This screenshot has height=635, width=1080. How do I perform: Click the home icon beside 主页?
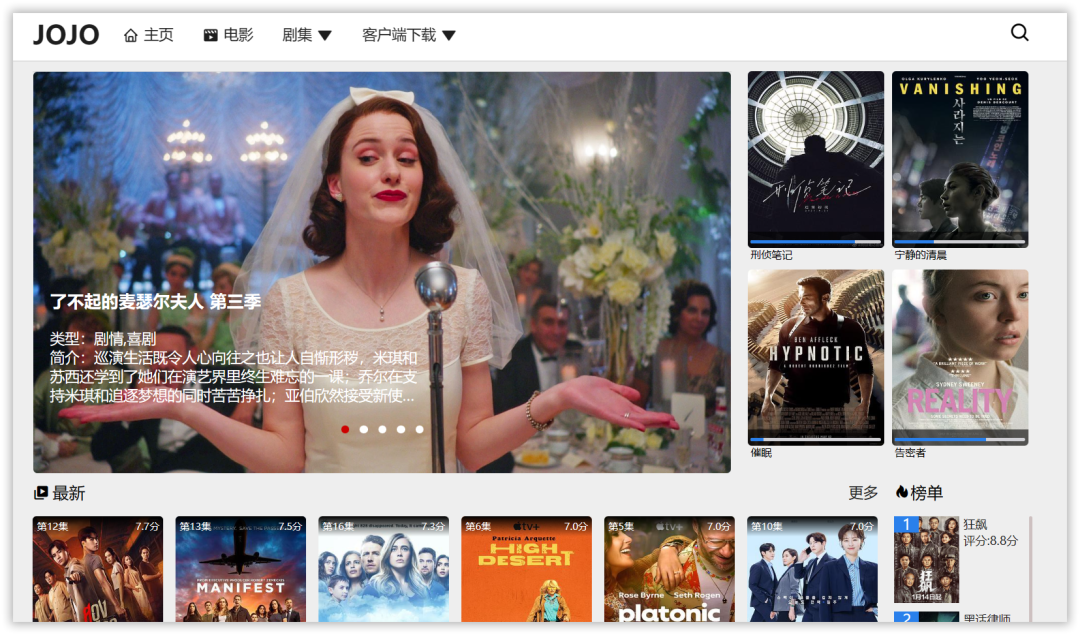click(x=131, y=35)
